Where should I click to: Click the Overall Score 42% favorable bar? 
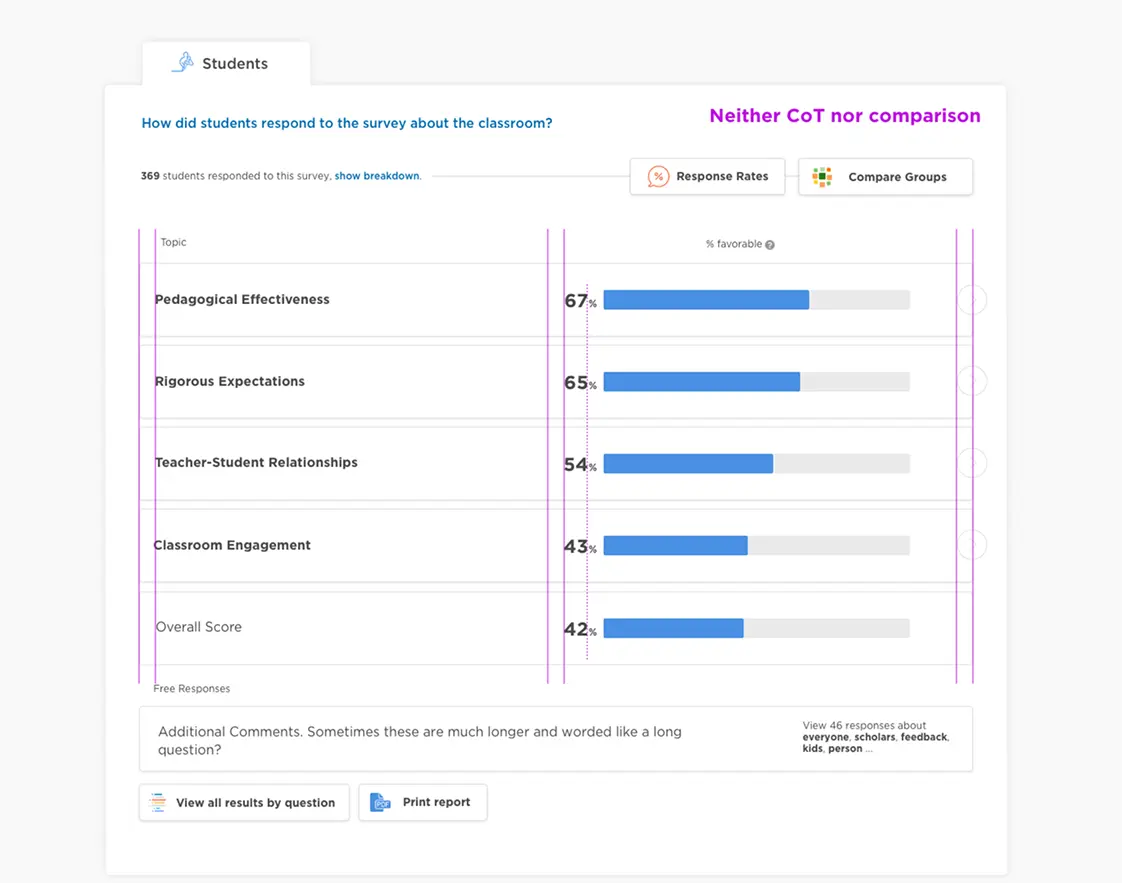673,628
